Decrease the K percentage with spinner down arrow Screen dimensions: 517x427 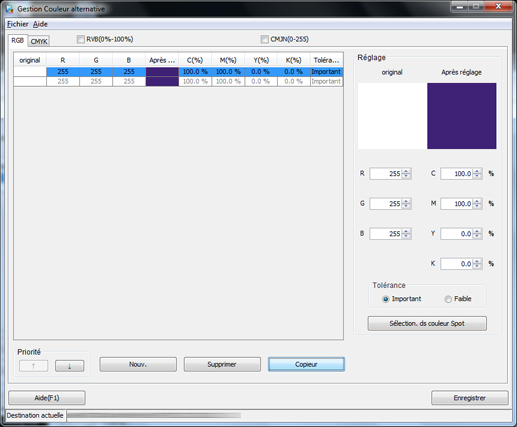coord(477,266)
